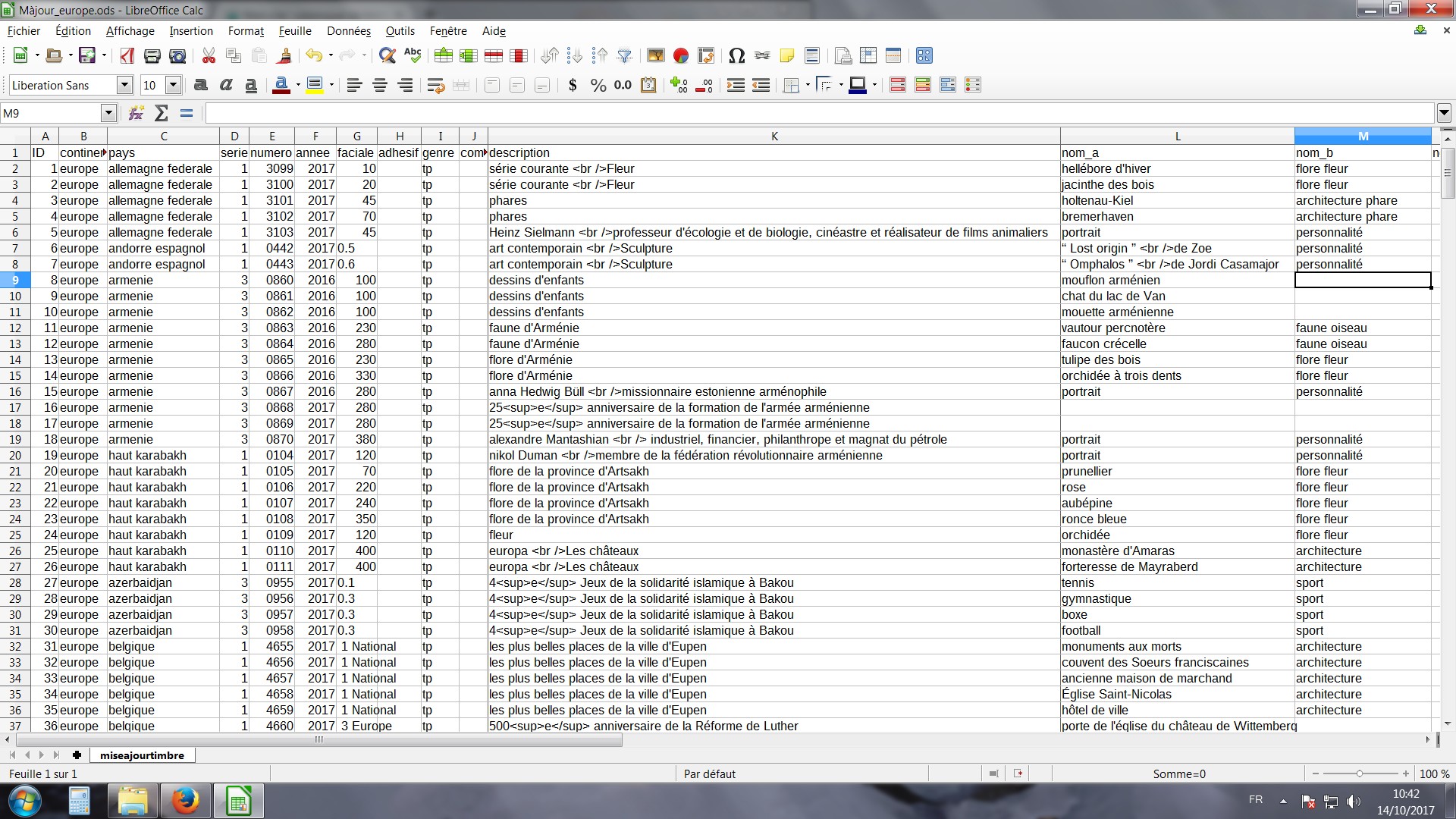This screenshot has width=1456, height=819.
Task: Run the Spelling check (Abc icon)
Action: point(413,55)
